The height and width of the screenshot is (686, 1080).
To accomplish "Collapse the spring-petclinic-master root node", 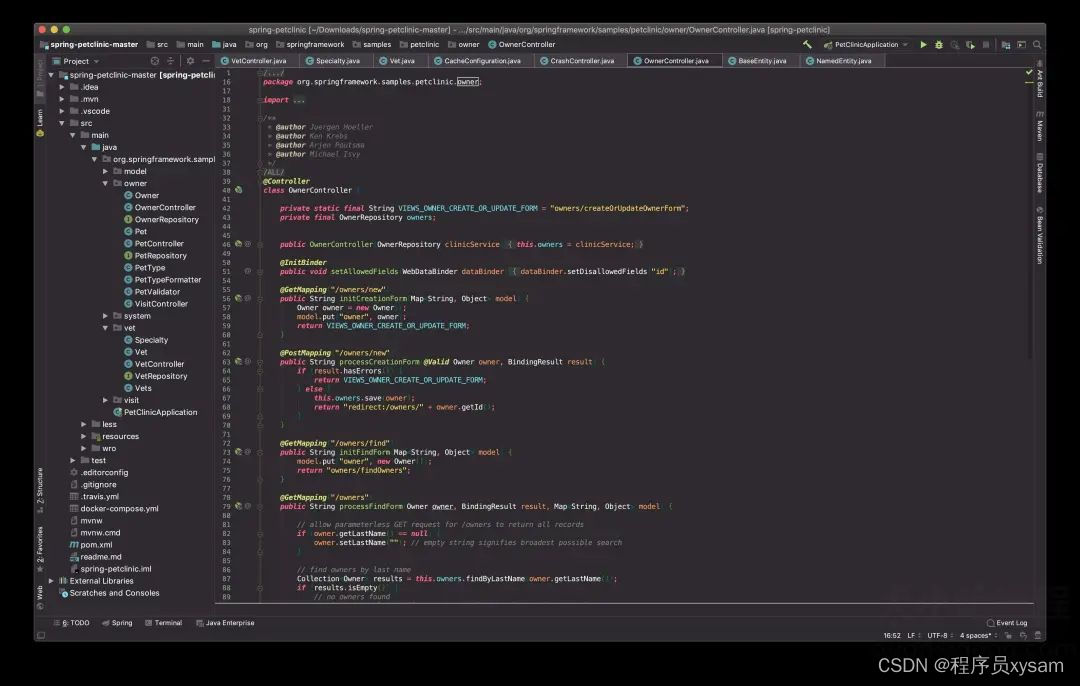I will point(51,74).
